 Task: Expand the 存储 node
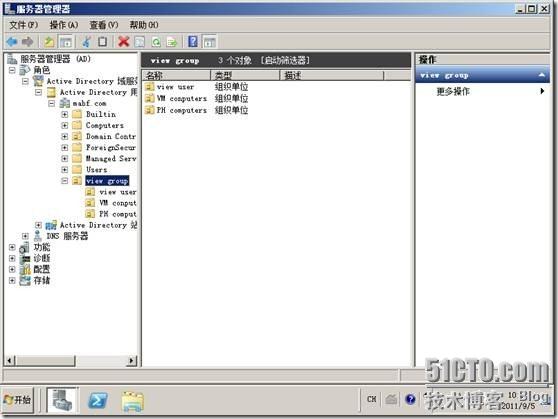[12, 281]
